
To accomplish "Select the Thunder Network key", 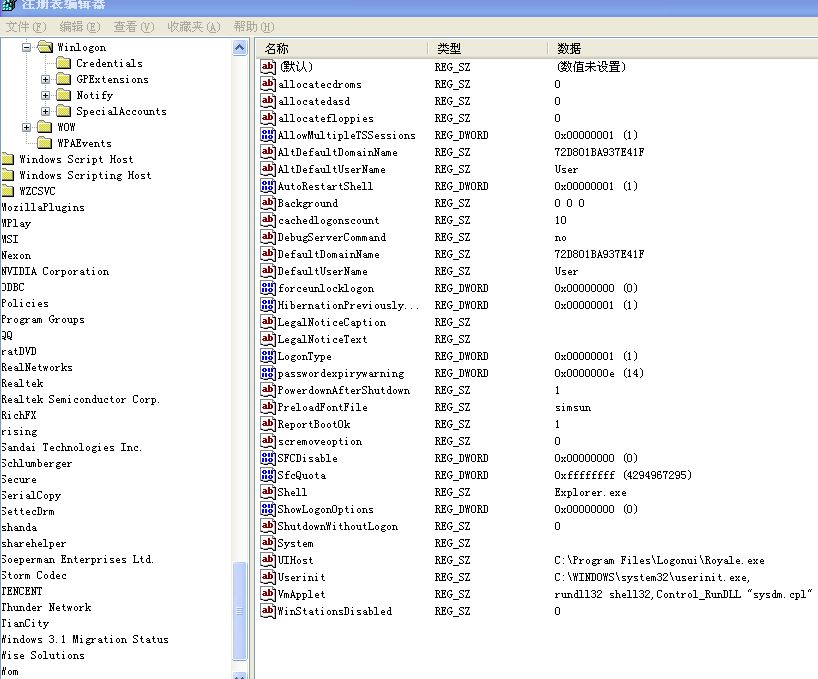I will (x=46, y=607).
